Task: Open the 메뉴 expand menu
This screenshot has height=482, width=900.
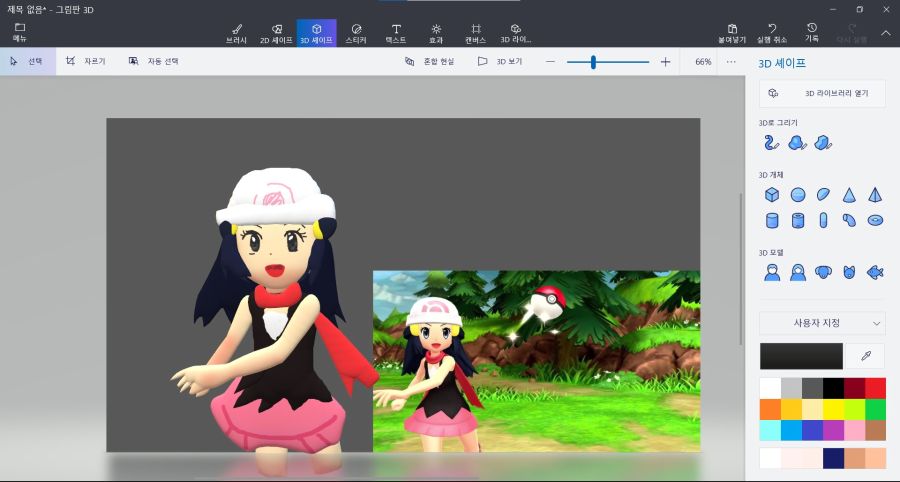Action: (x=20, y=32)
